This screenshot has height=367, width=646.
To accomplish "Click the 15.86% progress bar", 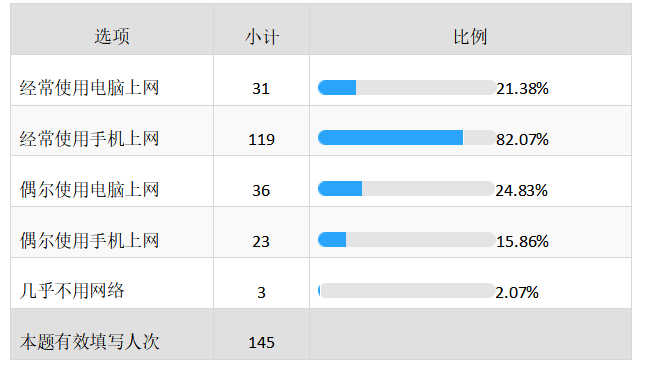I will [x=406, y=240].
